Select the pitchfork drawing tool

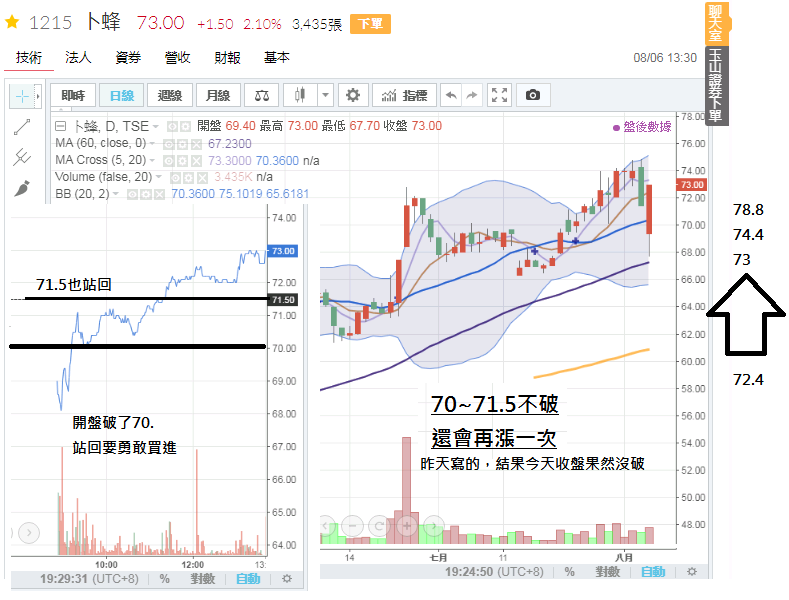tap(22, 157)
